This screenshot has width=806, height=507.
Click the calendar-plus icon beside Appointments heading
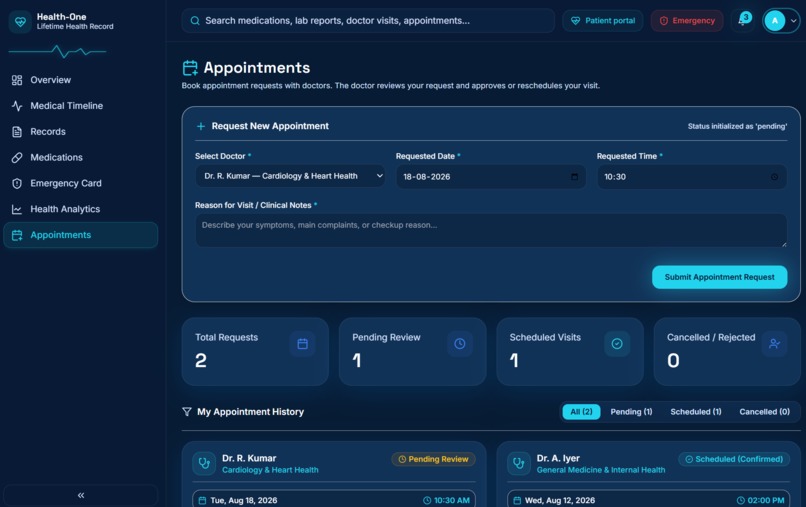(190, 68)
